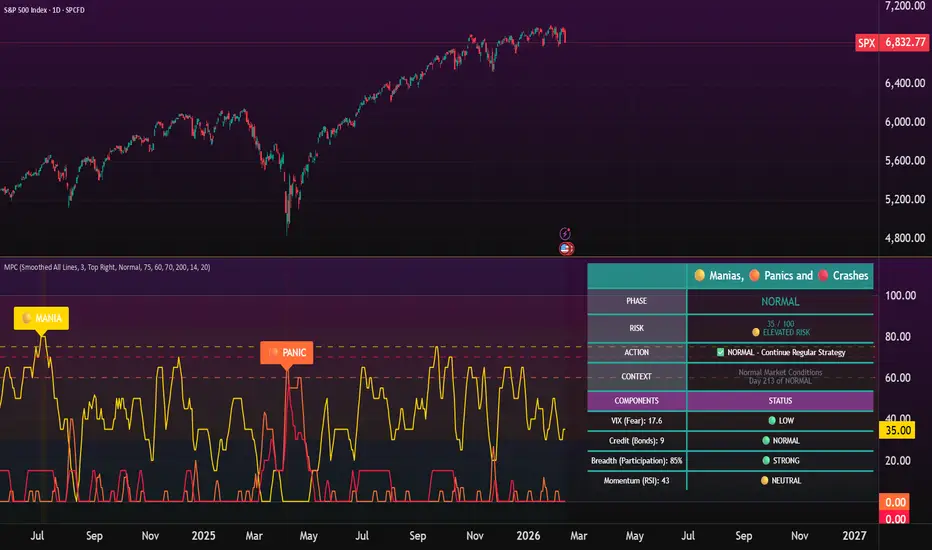Click the 2026 label on time axis
The image size is (932, 550).
point(528,536)
